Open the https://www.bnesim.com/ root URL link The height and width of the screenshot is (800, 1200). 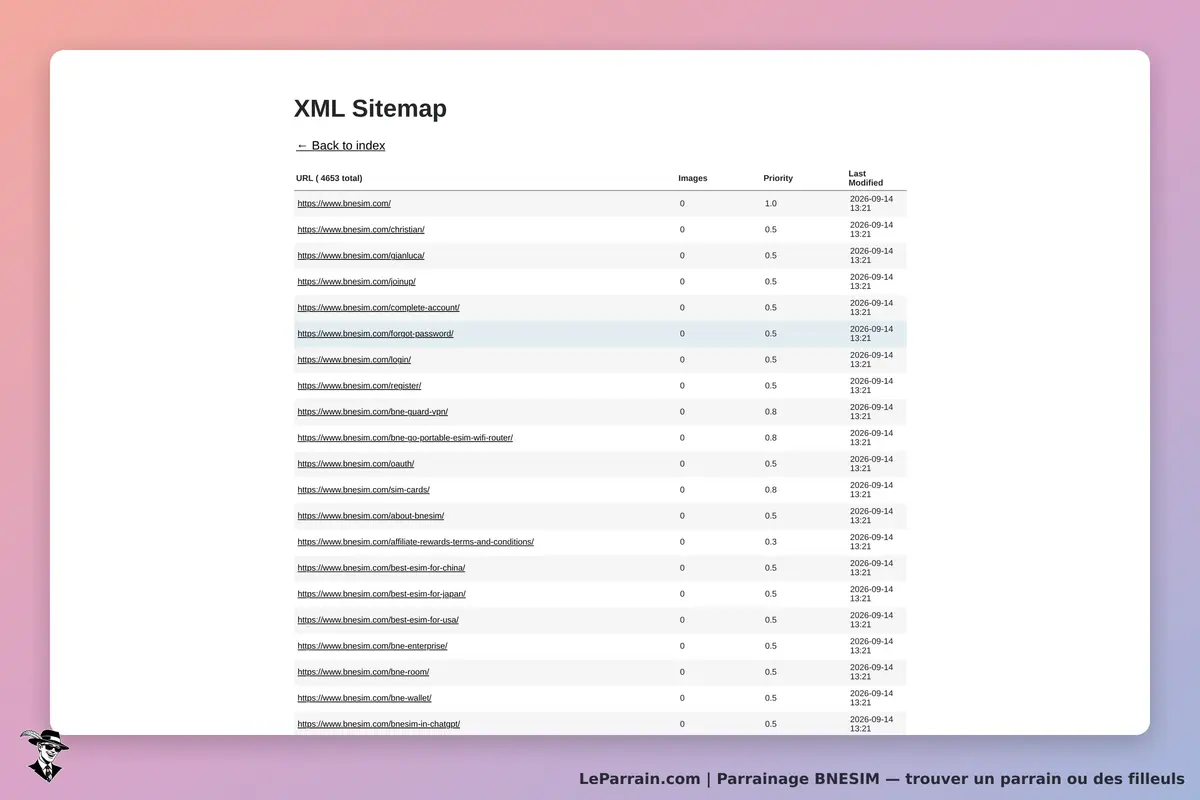(x=344, y=204)
